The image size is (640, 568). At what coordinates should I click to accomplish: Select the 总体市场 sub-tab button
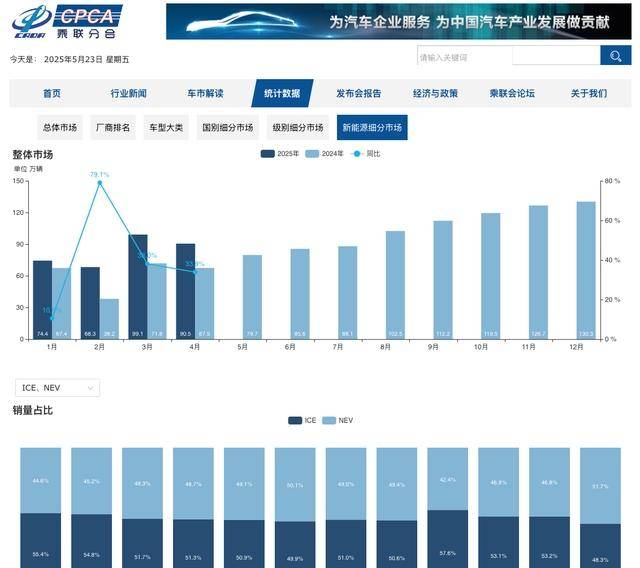(60, 128)
